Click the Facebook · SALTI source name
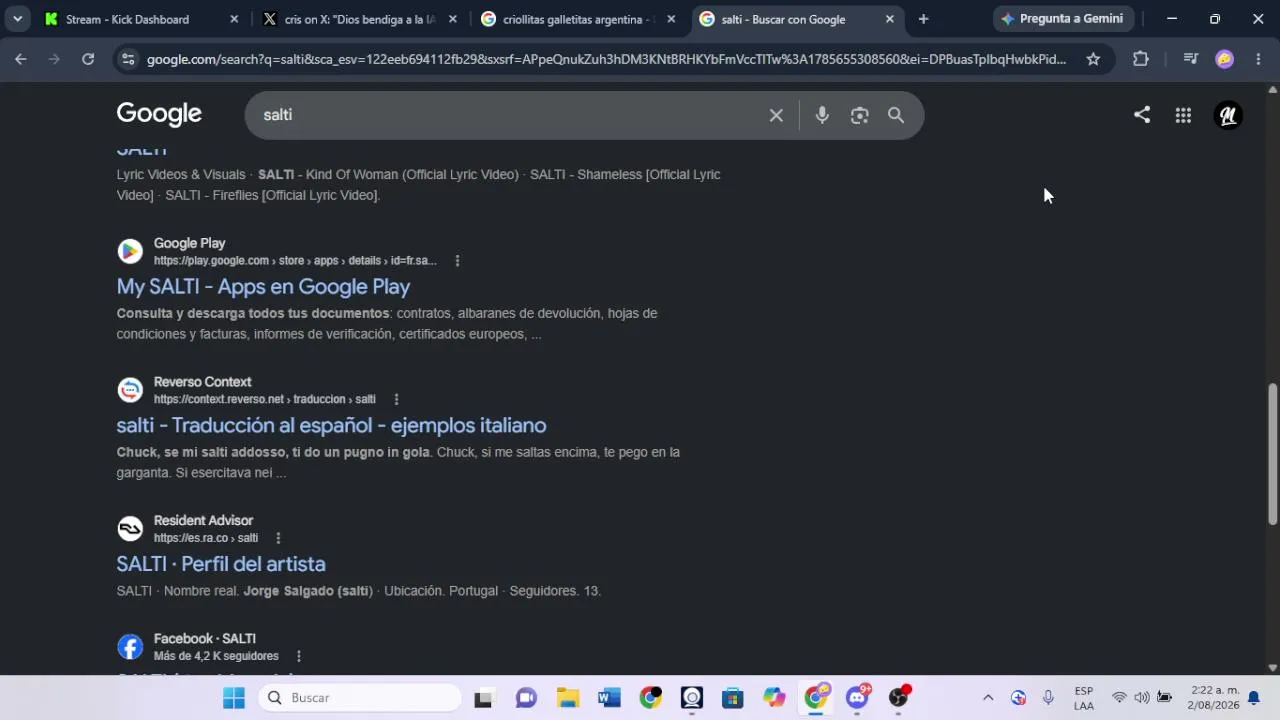 [x=205, y=638]
